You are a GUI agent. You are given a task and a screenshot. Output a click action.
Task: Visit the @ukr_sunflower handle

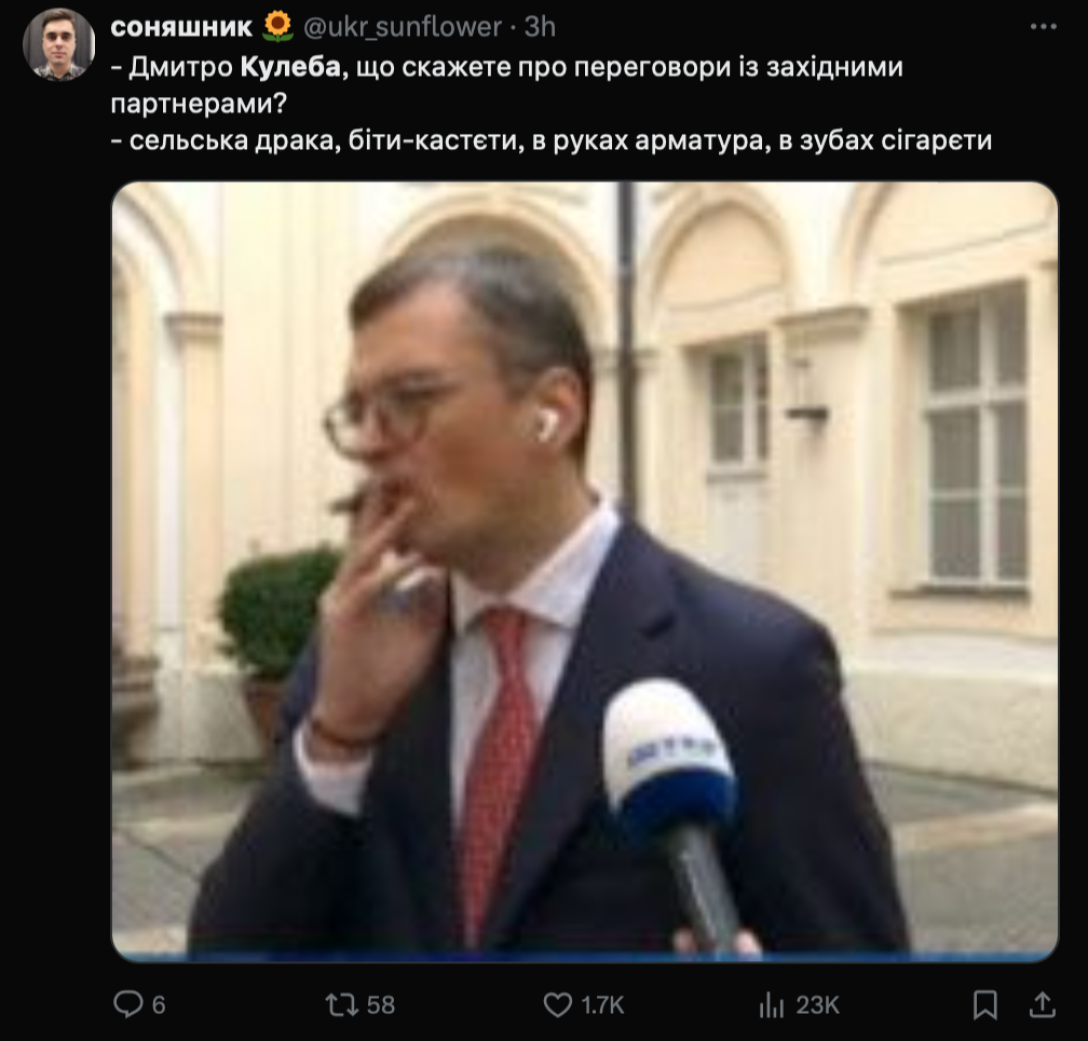402,27
